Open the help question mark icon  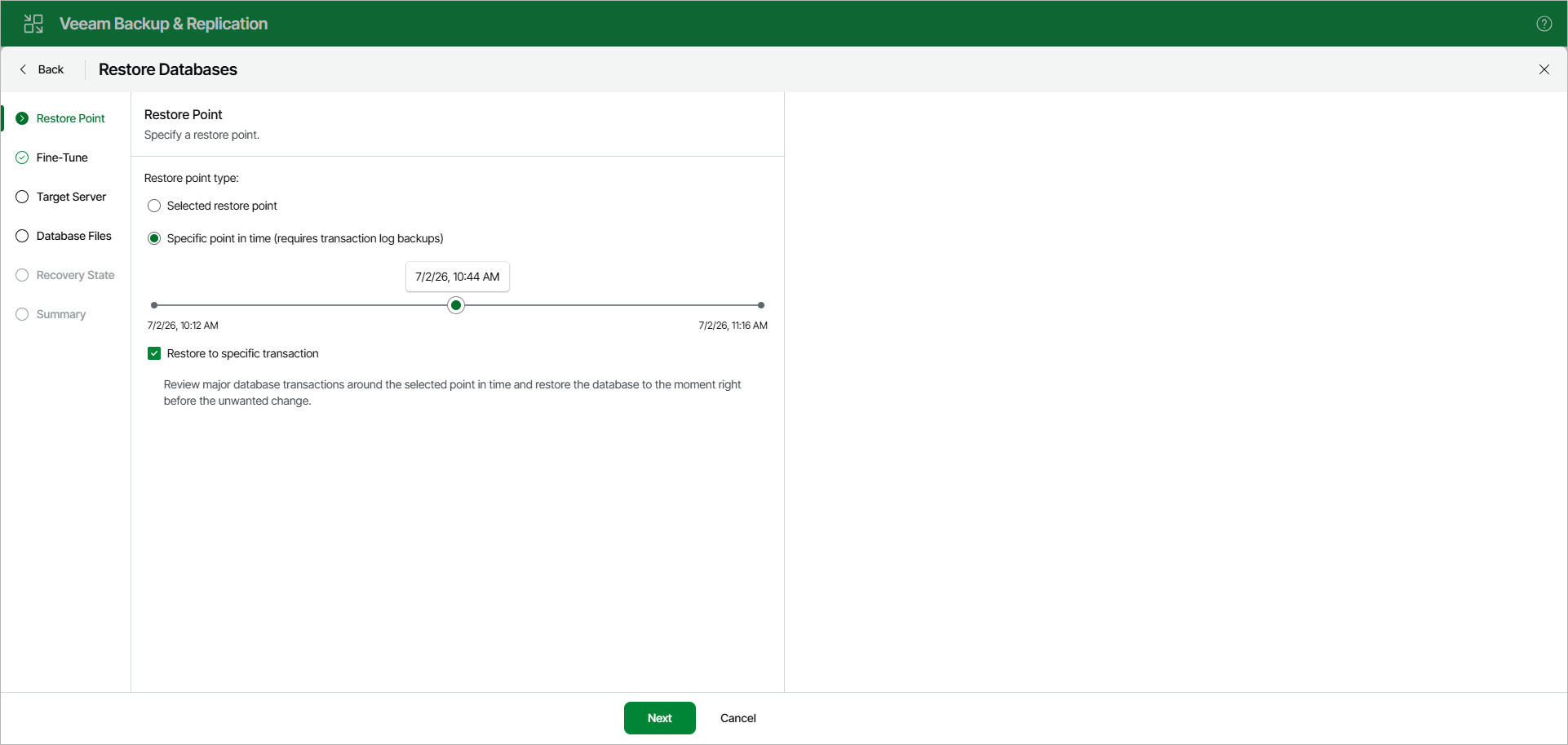1544,24
